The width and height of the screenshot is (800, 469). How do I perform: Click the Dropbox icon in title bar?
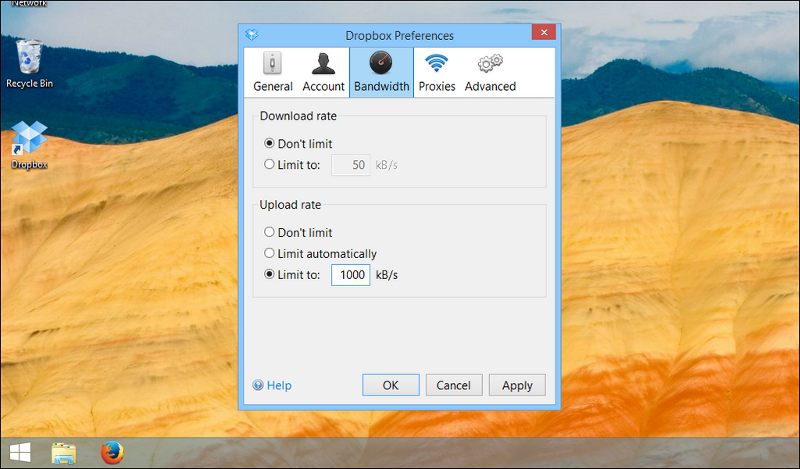[x=251, y=35]
